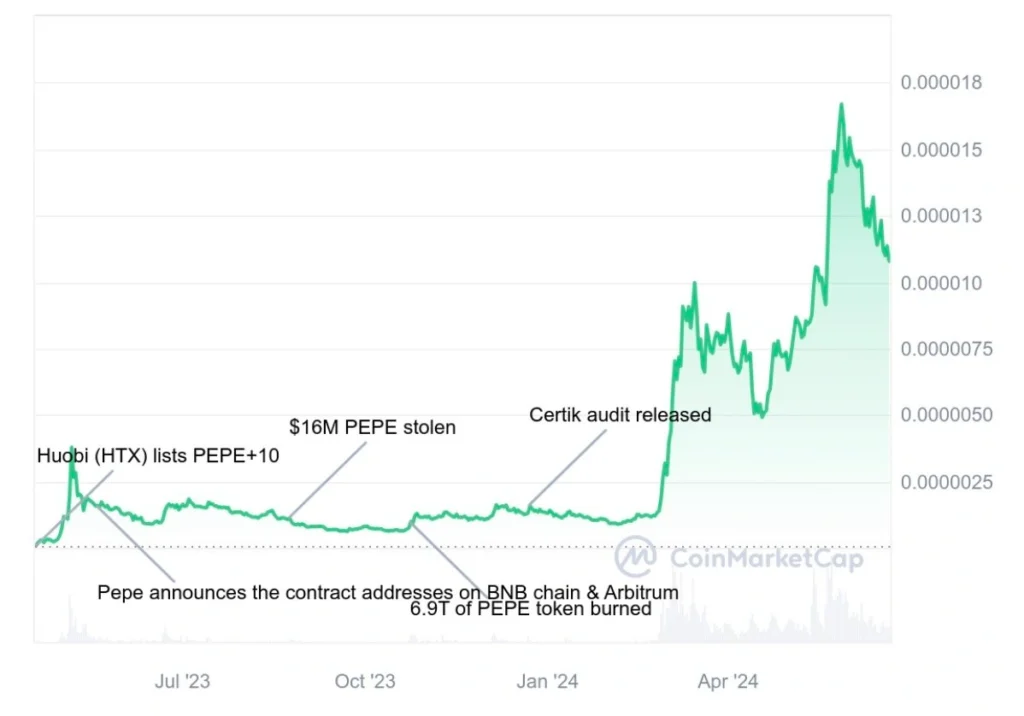Click the 'Certik audit released' annotation
This screenshot has width=1024, height=716.
click(620, 415)
